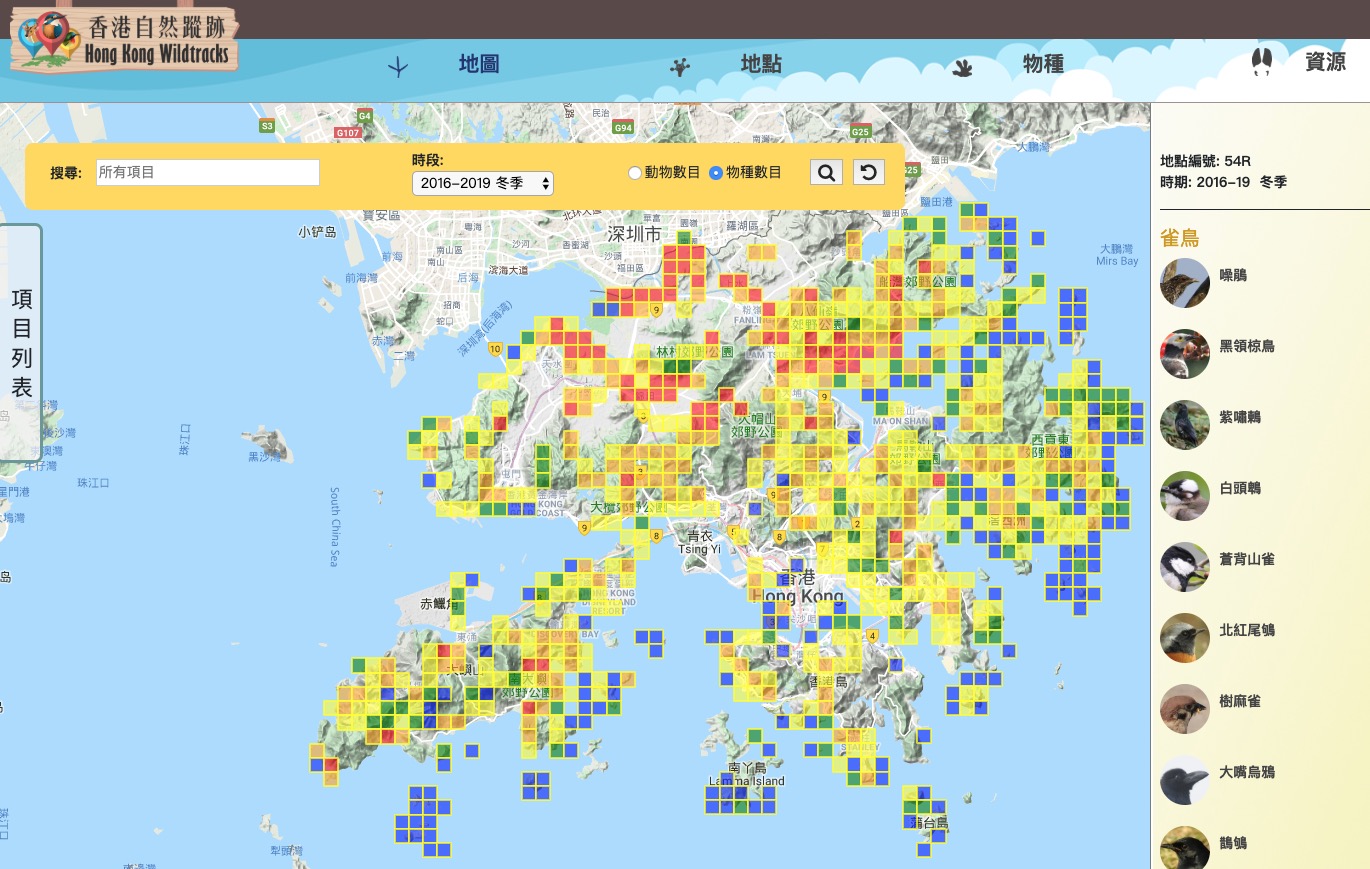Click the 小铲岛 map label
This screenshot has height=869, width=1370.
tap(316, 232)
